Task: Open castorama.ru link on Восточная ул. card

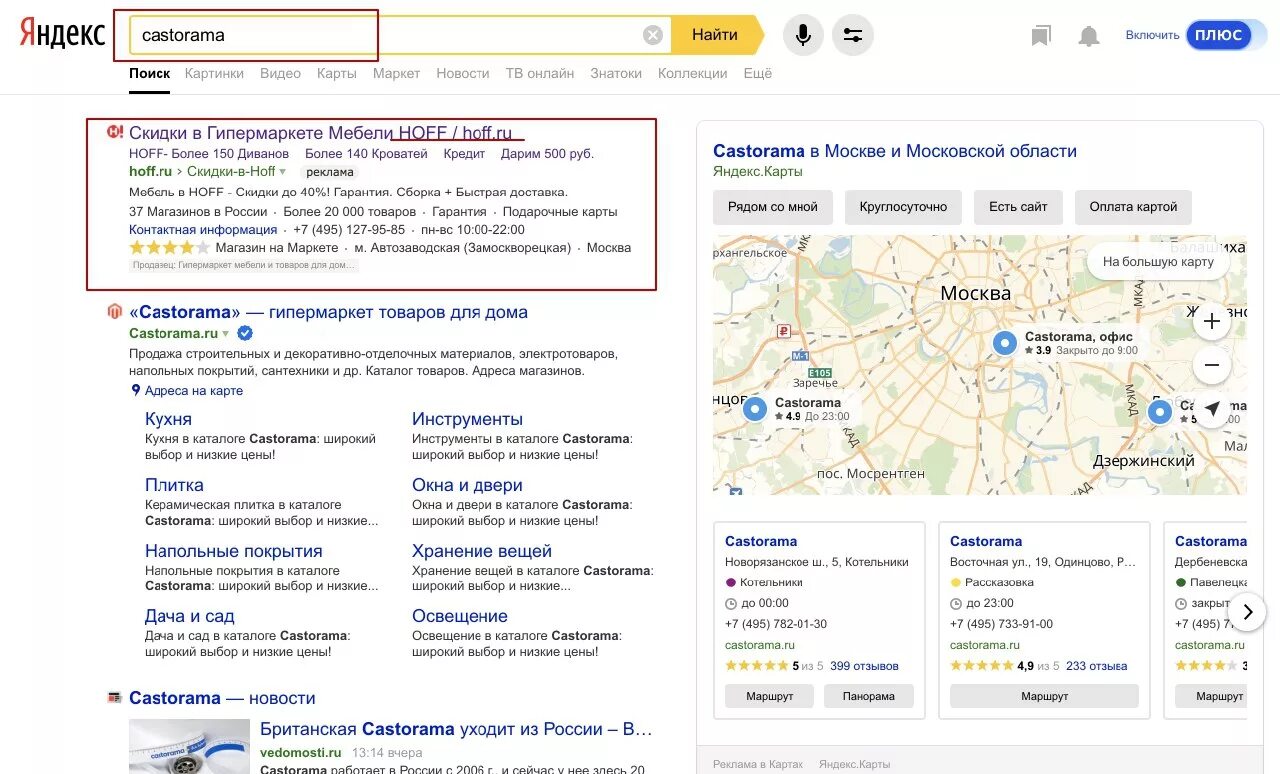Action: (985, 645)
